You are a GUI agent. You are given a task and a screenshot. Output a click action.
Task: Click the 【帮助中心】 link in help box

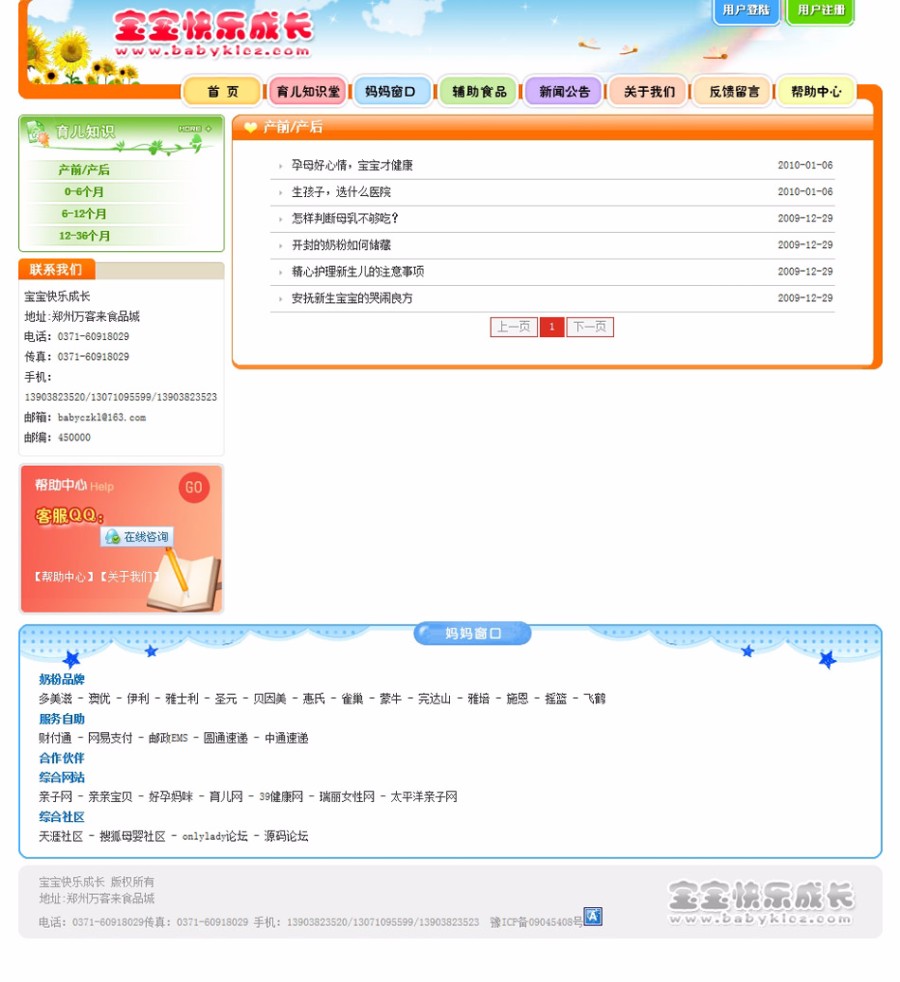(x=63, y=577)
